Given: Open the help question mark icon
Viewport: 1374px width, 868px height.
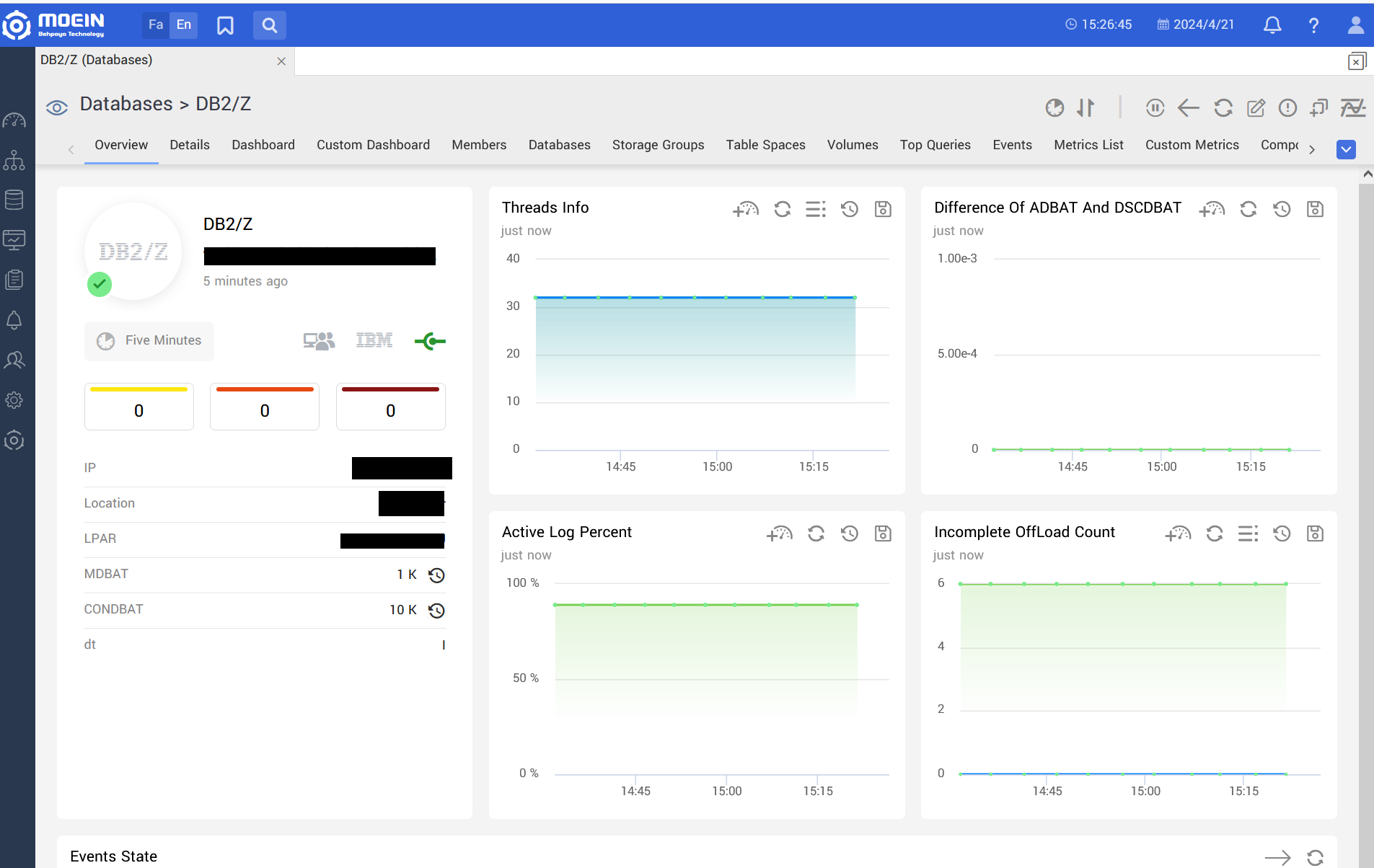Looking at the screenshot, I should [1313, 25].
